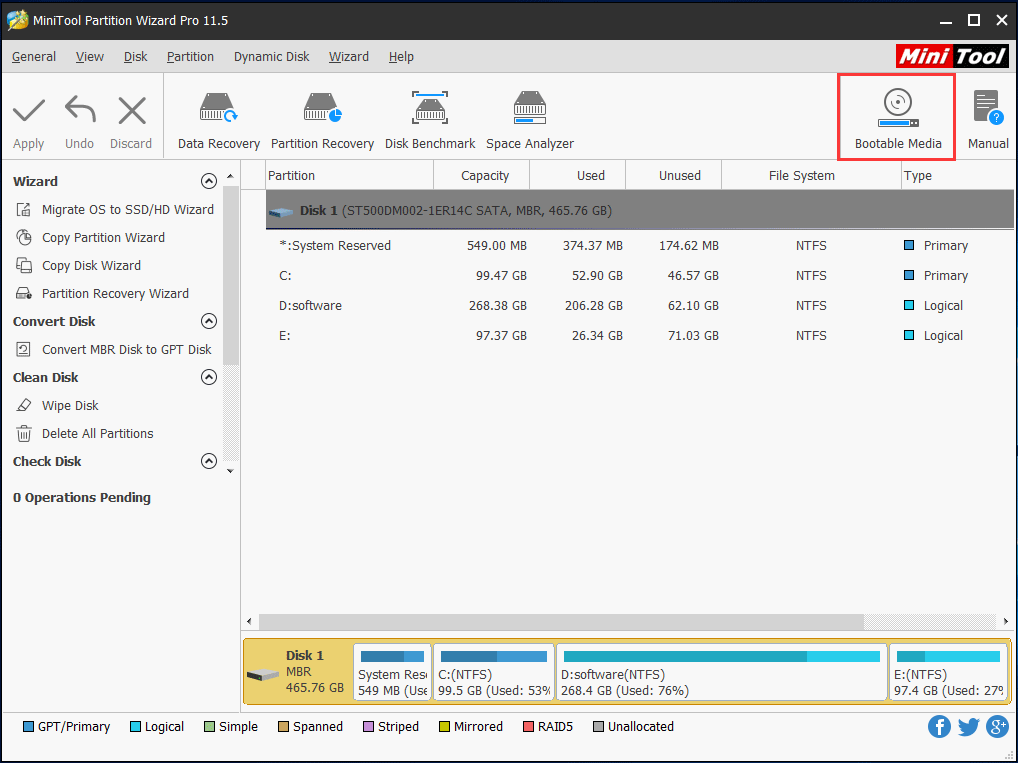Click the Undo arrow icon
This screenshot has width=1018, height=763.
coord(80,110)
